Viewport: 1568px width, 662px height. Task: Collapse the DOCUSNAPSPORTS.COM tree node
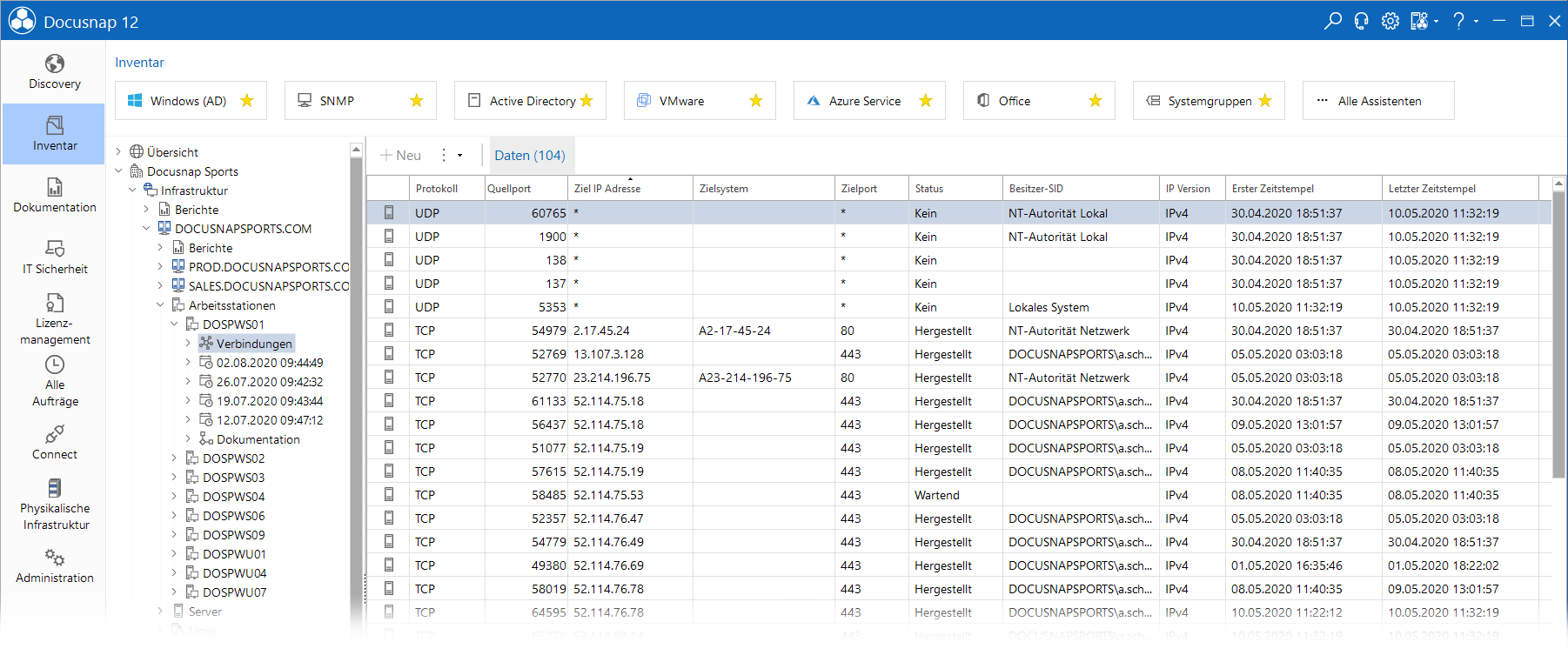pos(147,229)
